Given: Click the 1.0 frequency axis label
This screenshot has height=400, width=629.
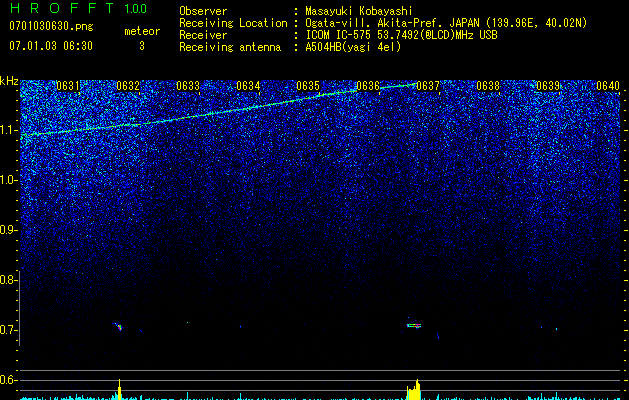Looking at the screenshot, I should [8, 181].
